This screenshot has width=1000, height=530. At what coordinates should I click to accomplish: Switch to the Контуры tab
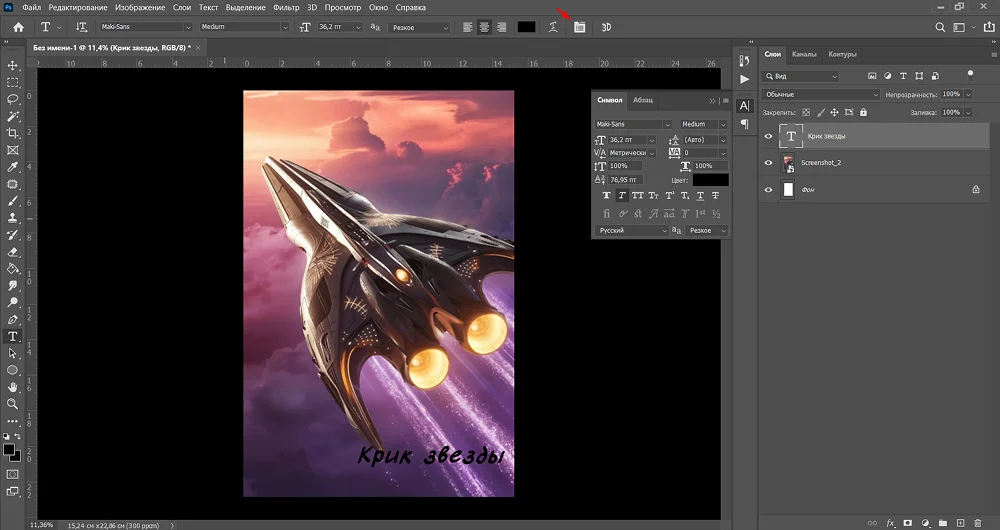tap(842, 54)
